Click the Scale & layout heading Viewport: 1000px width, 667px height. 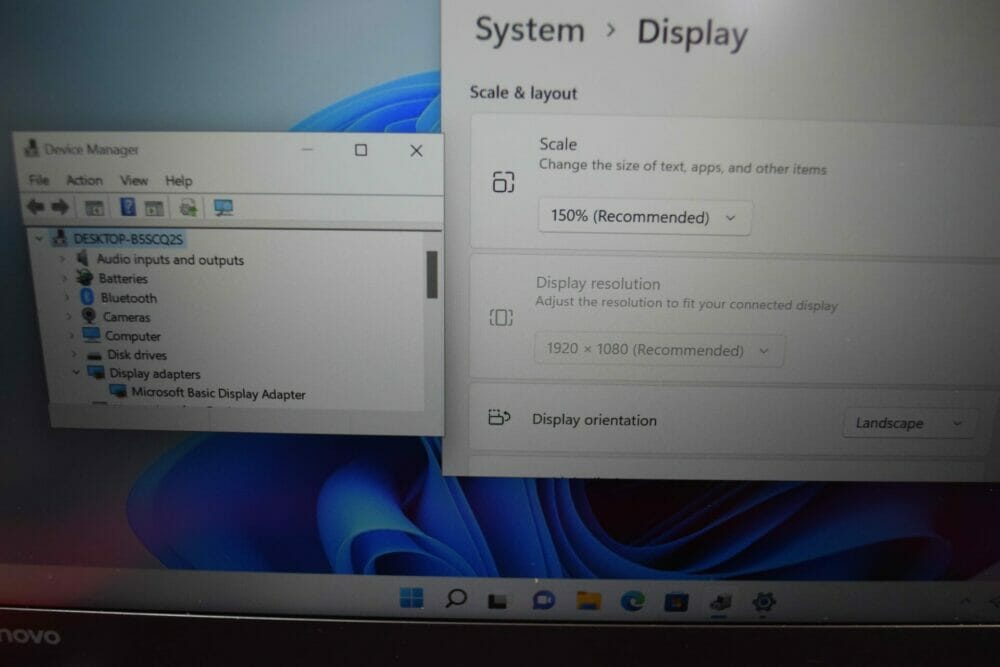coord(523,93)
